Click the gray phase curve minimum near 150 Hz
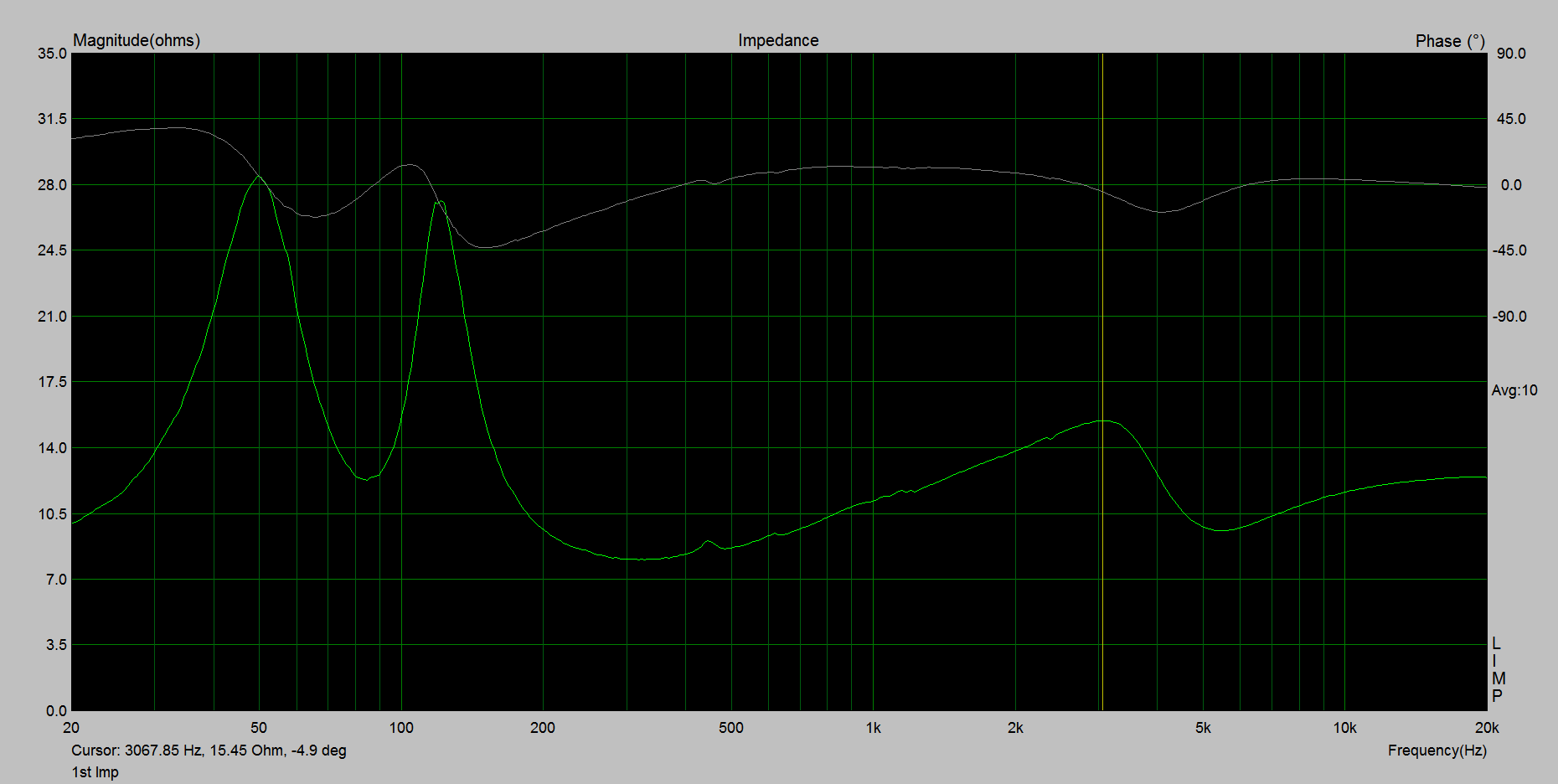 click(486, 247)
